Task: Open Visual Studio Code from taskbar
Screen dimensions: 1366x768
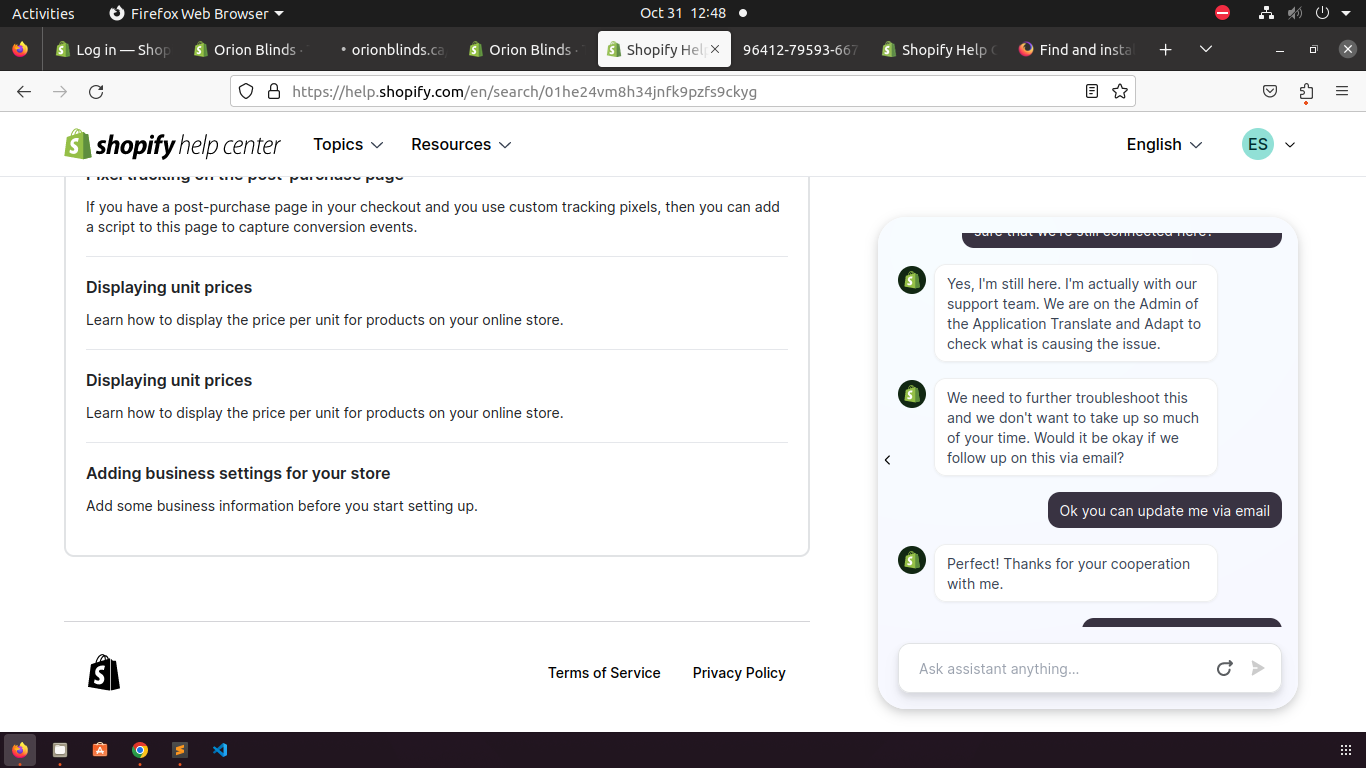Action: click(220, 750)
